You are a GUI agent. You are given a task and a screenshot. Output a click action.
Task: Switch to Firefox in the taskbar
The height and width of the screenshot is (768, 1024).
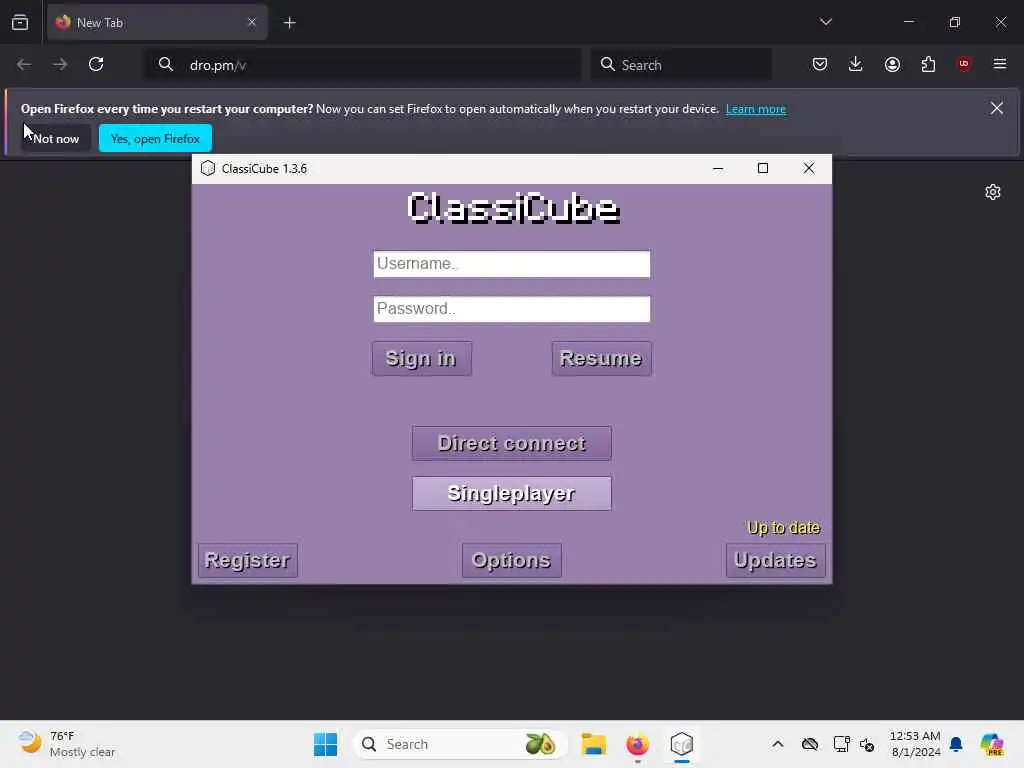pos(637,744)
